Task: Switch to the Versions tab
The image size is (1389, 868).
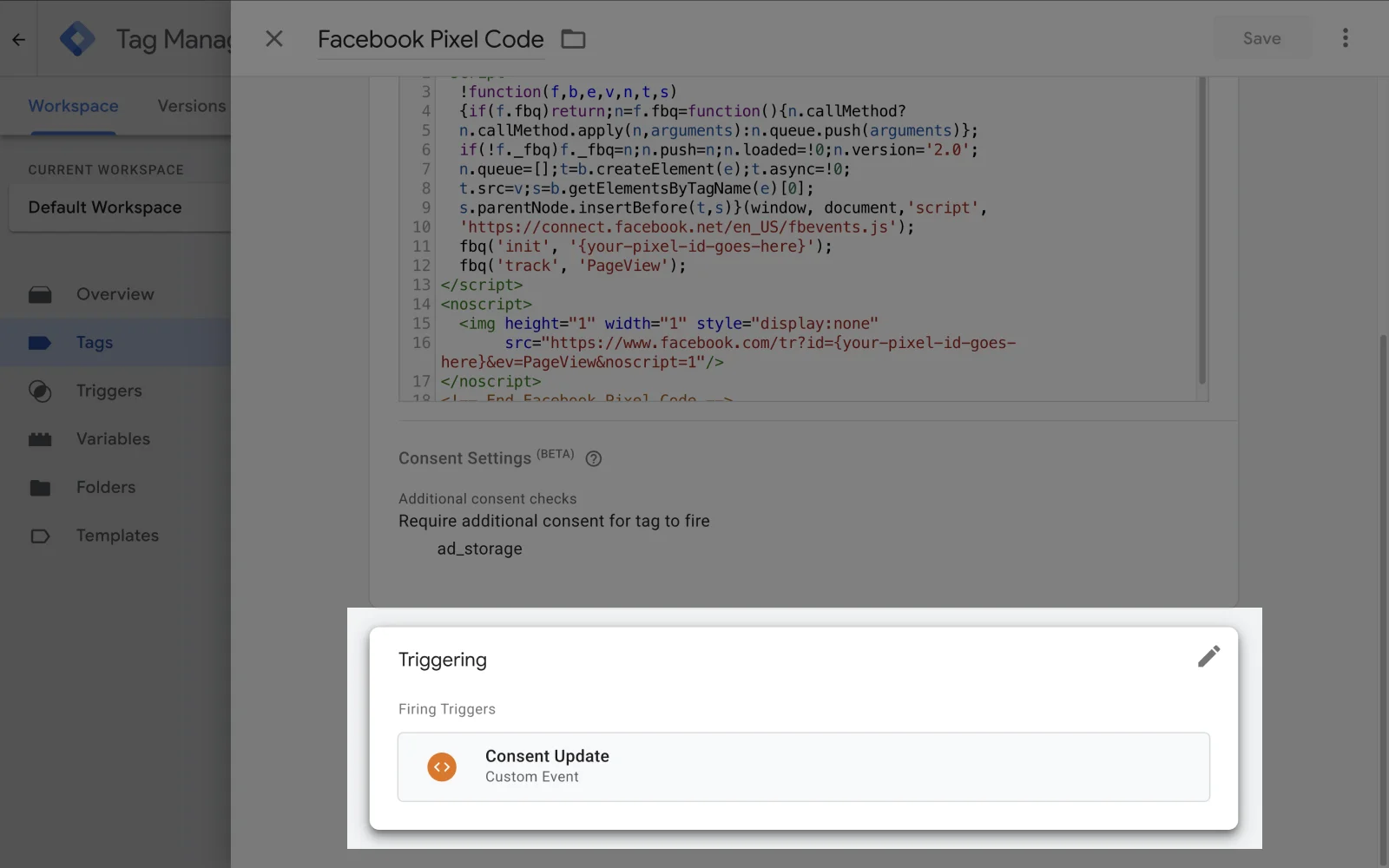Action: (192, 106)
